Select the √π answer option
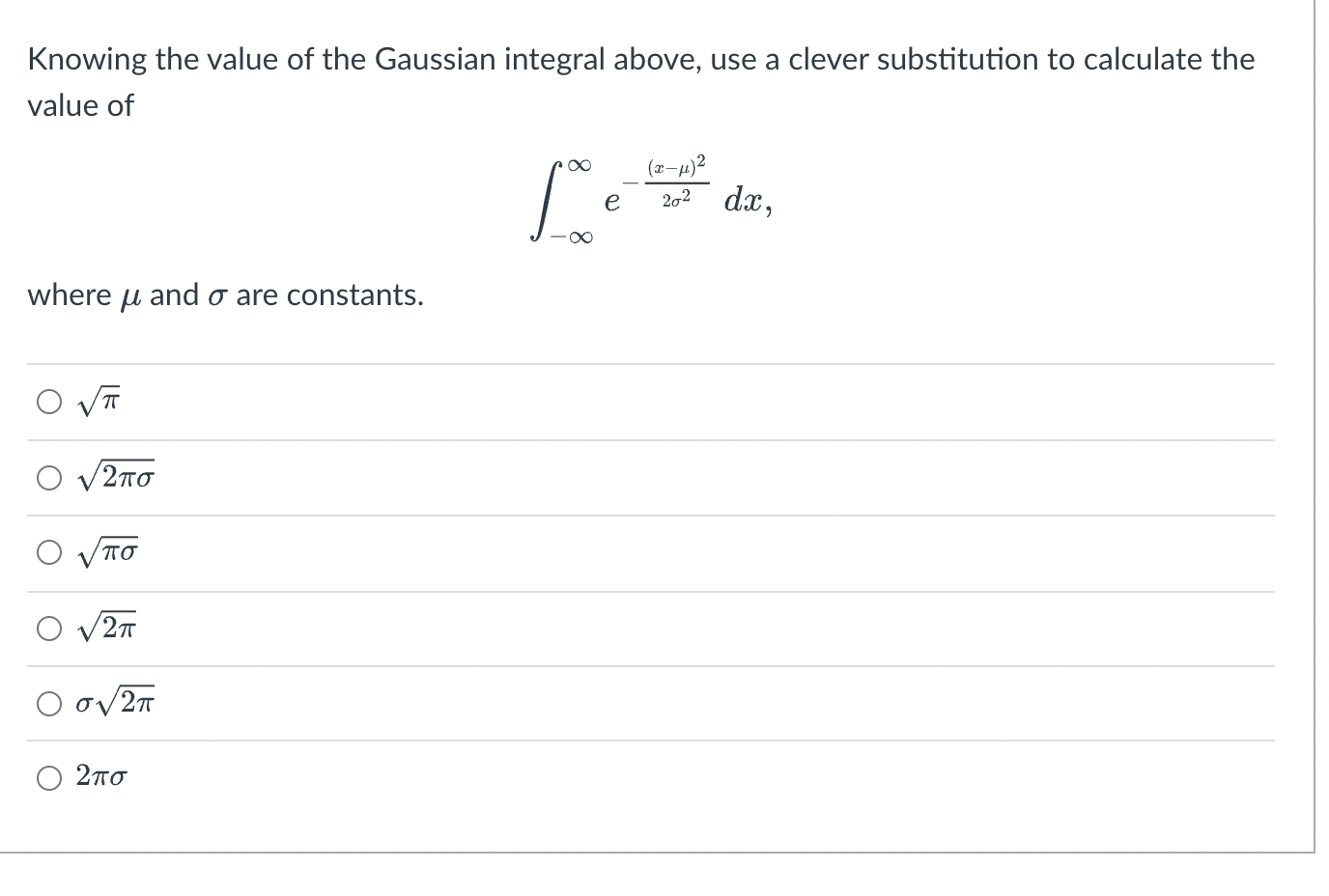The height and width of the screenshot is (896, 1329). [x=49, y=401]
